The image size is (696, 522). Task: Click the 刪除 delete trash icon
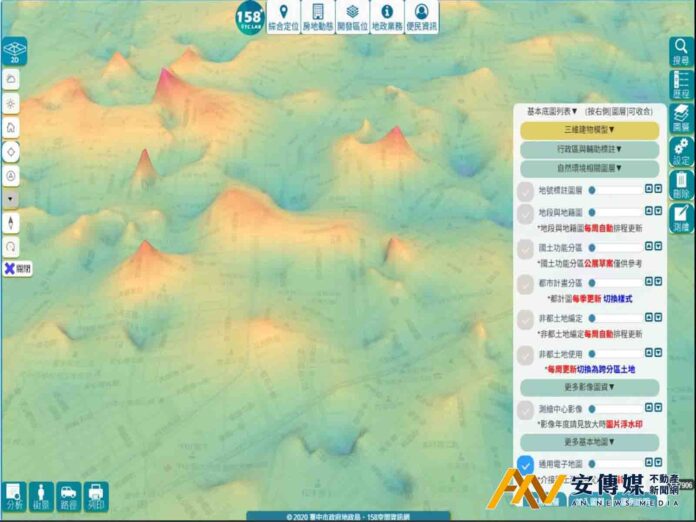681,185
